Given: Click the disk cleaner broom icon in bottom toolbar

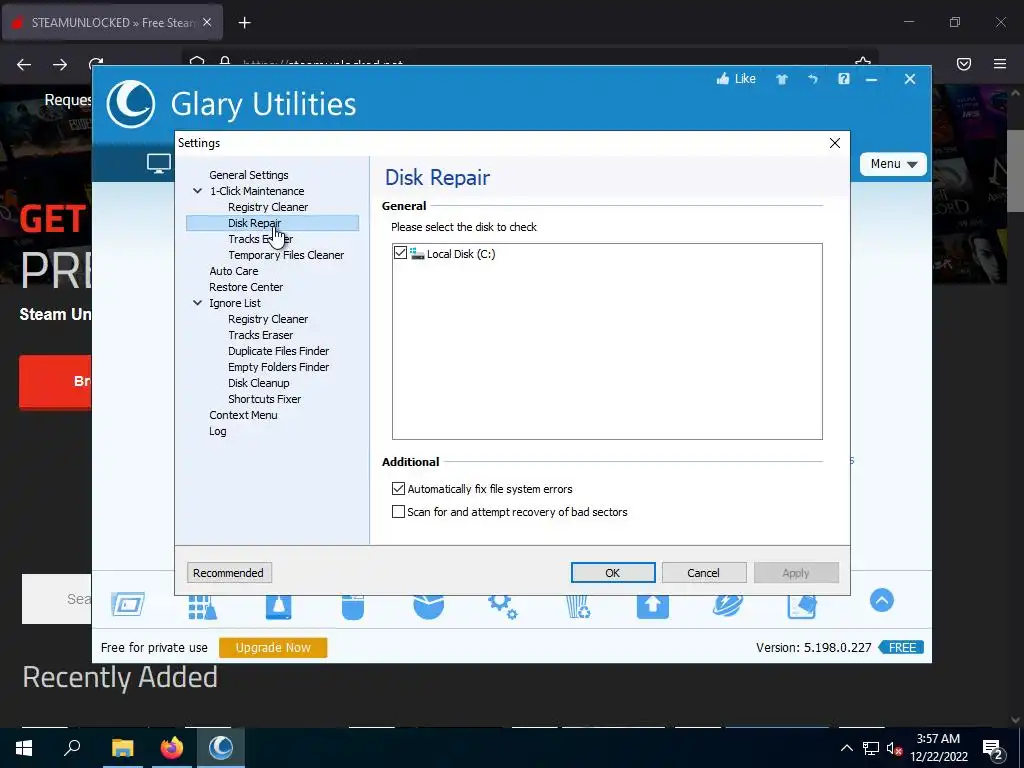Looking at the screenshot, I should click(x=202, y=607).
